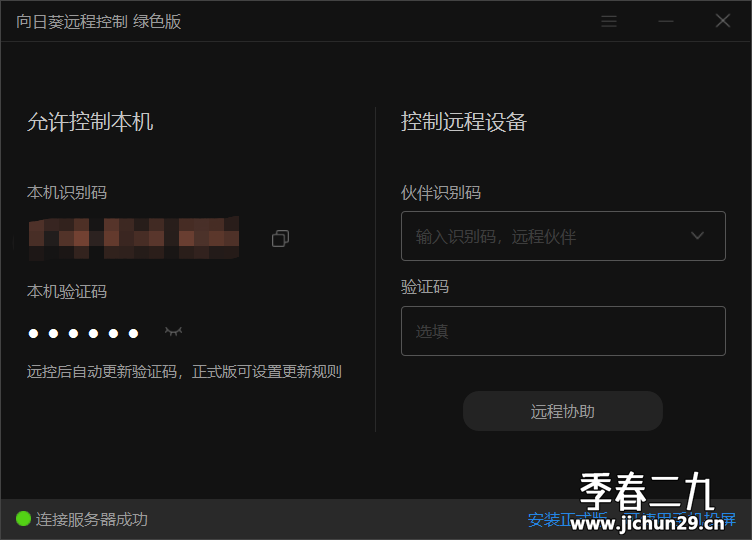Image resolution: width=752 pixels, height=540 pixels.
Task: Click the green server connection status indicator
Action: (23, 518)
